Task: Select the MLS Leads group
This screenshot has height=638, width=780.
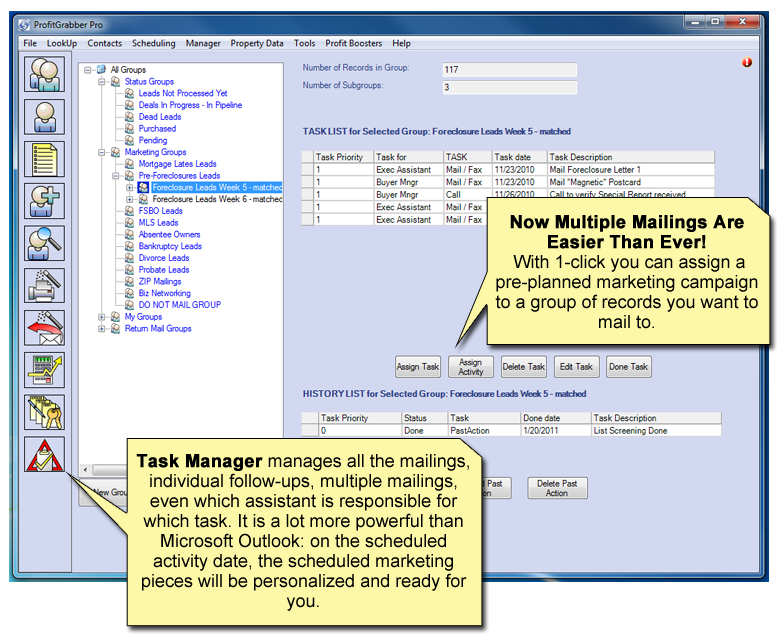Action: 158,223
